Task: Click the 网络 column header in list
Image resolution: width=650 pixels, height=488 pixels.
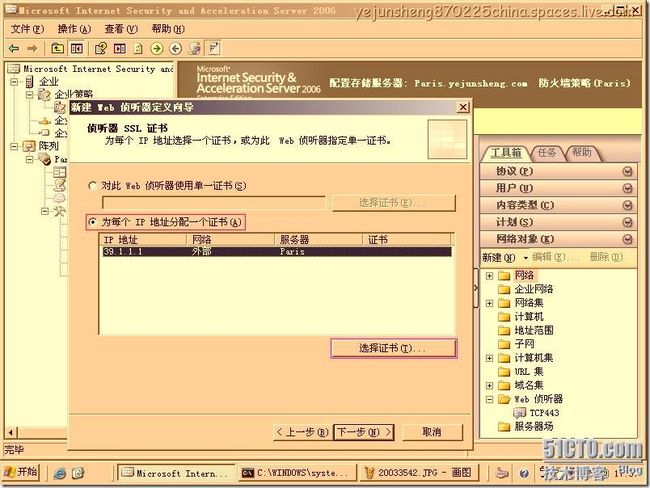Action: [230, 240]
